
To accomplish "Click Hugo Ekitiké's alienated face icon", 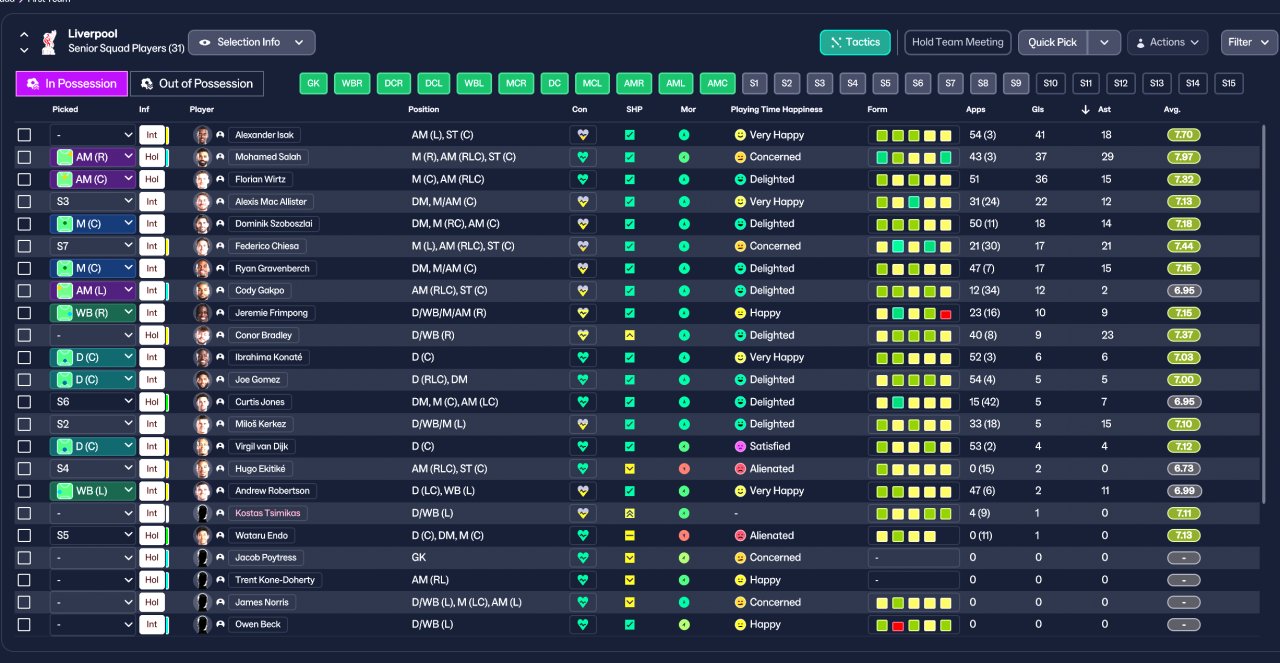I will [x=740, y=469].
